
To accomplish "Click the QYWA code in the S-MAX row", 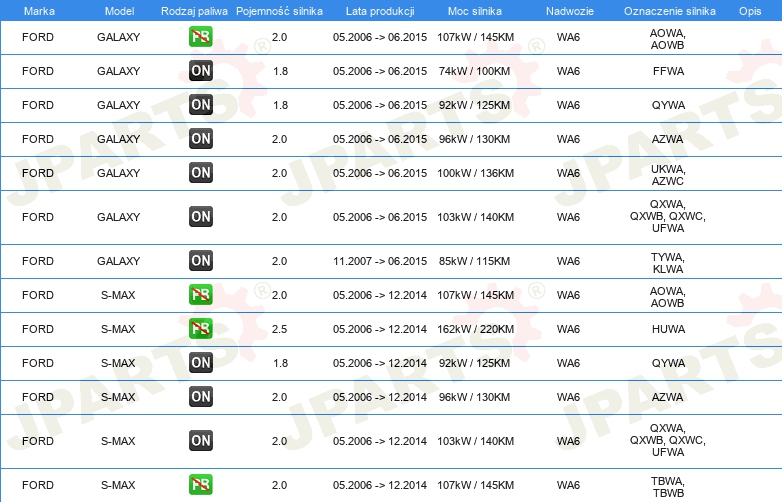I will (668, 363).
